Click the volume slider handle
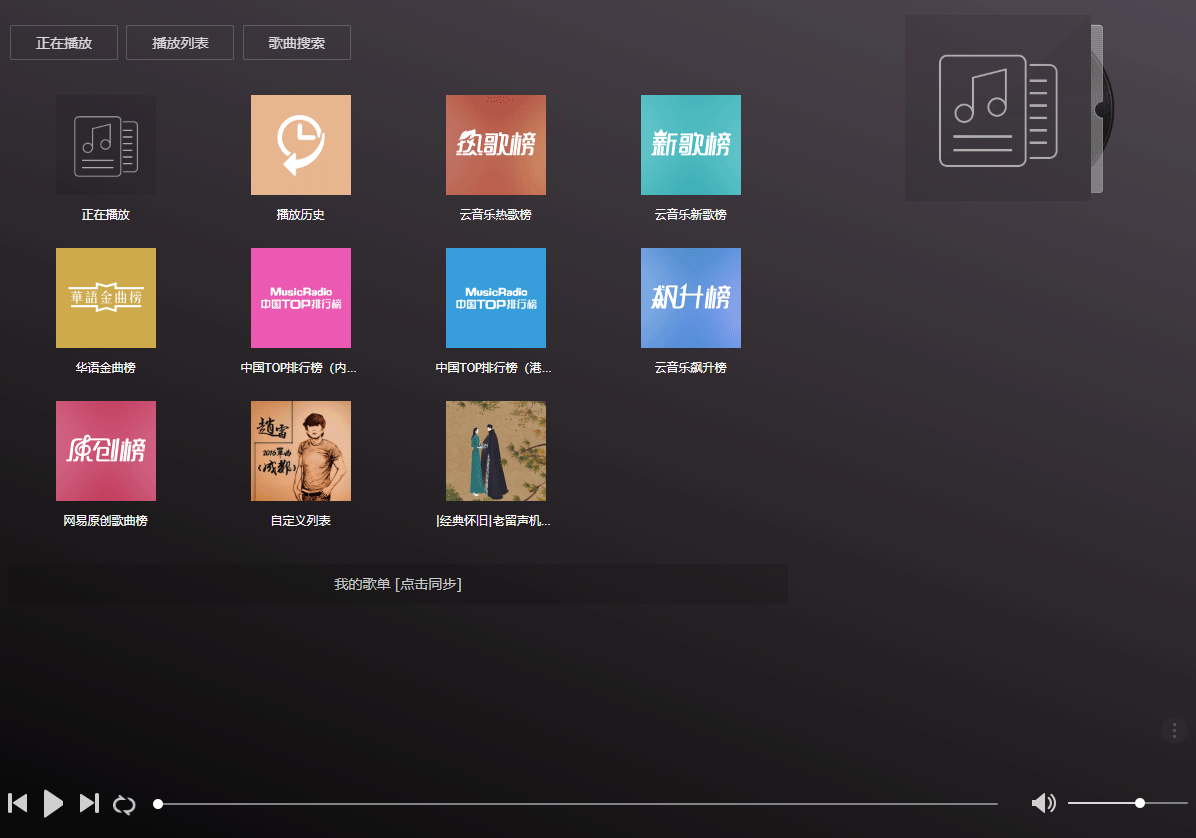Image resolution: width=1196 pixels, height=838 pixels. (x=1140, y=803)
